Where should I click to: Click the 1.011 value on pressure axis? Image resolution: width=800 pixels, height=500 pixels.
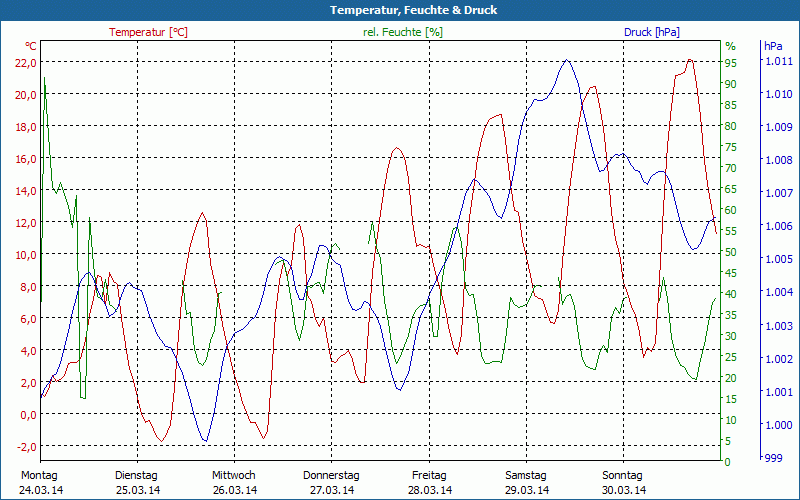click(778, 62)
